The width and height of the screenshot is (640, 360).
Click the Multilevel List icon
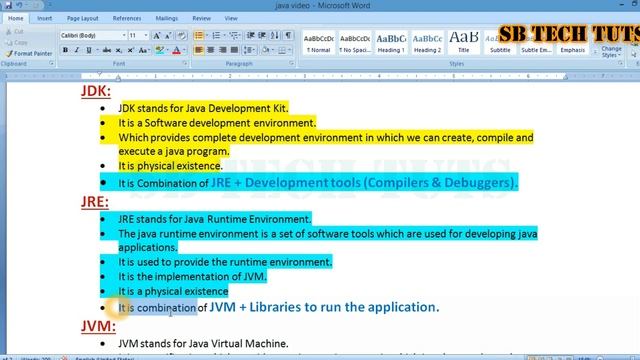[x=234, y=36]
